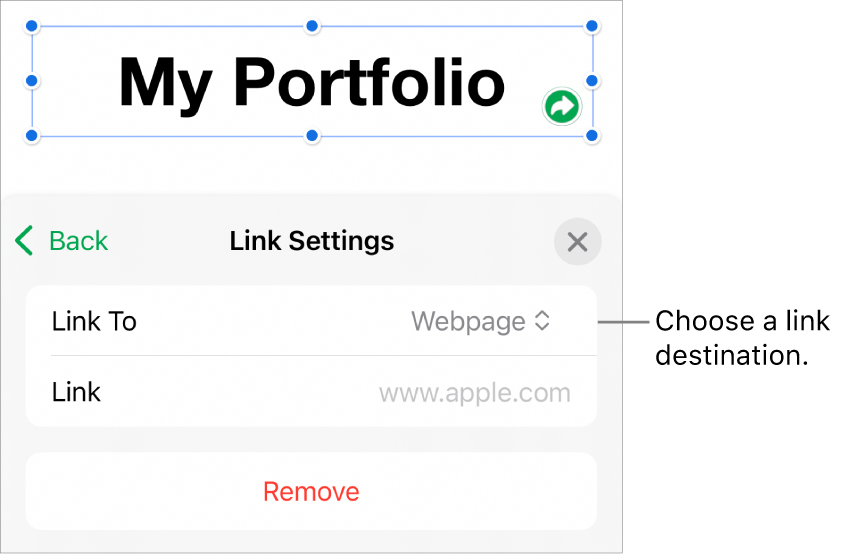Click the right-middle selection handle
The height and width of the screenshot is (556, 846).
(x=592, y=80)
